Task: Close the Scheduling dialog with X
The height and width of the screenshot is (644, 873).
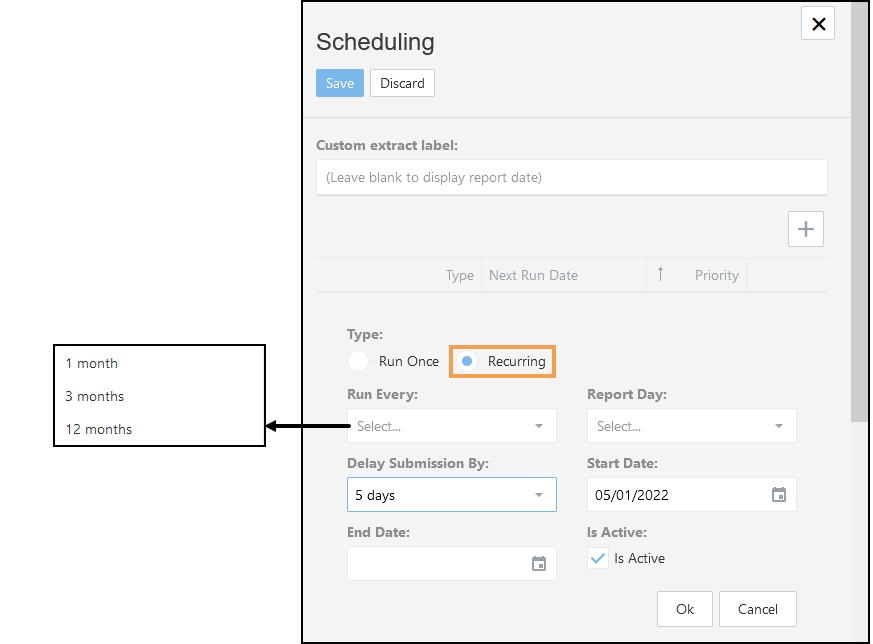Action: (x=818, y=24)
